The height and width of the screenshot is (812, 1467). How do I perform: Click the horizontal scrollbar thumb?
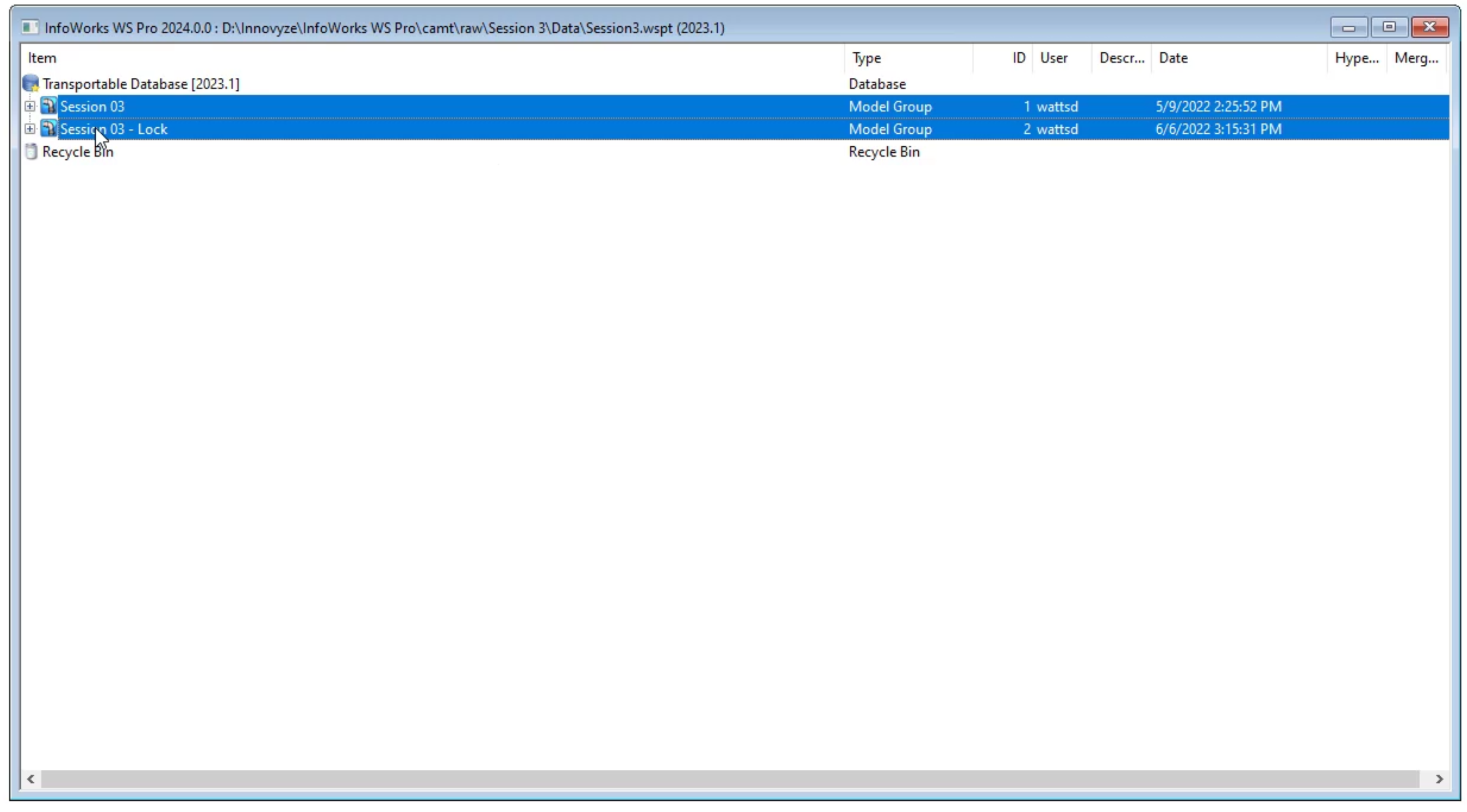tap(730, 779)
